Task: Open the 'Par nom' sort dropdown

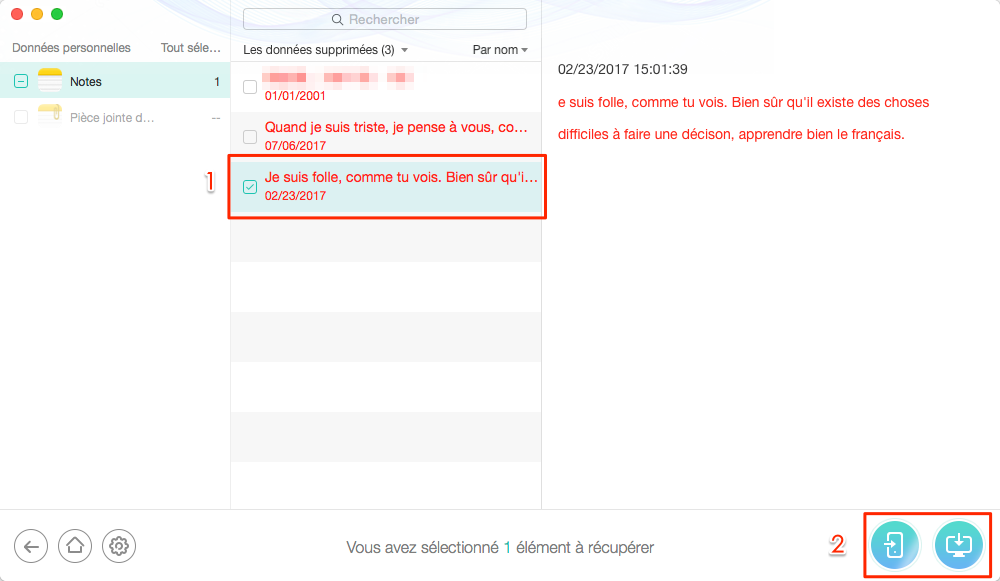Action: point(500,50)
